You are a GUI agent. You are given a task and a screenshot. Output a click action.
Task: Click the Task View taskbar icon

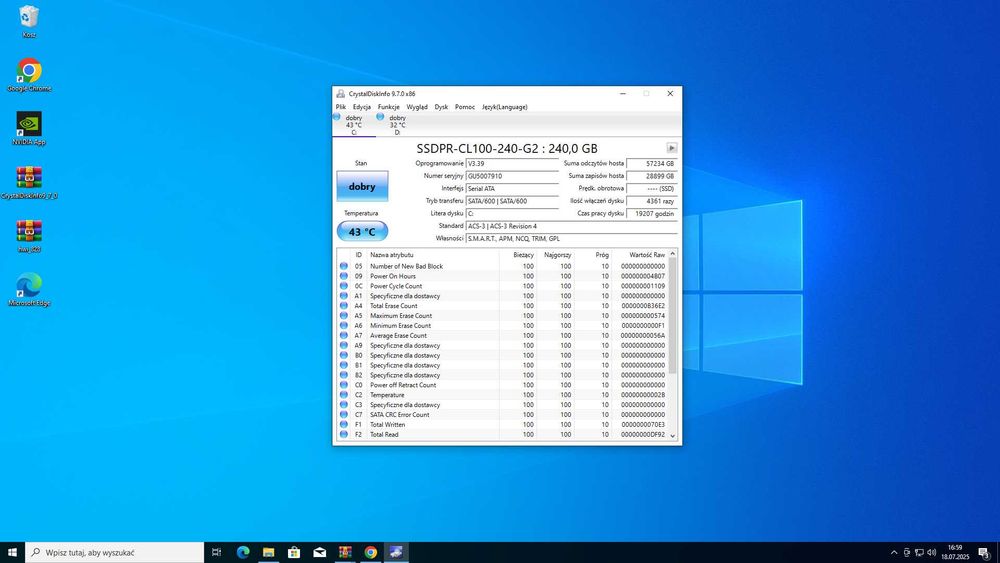(x=217, y=552)
